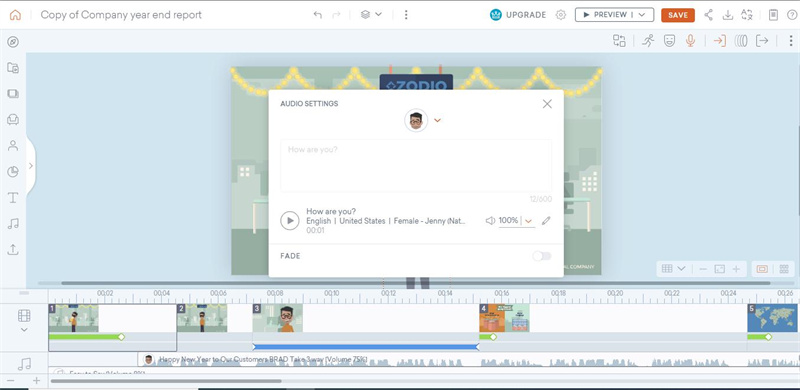Fit stage to screen icon

(x=719, y=269)
